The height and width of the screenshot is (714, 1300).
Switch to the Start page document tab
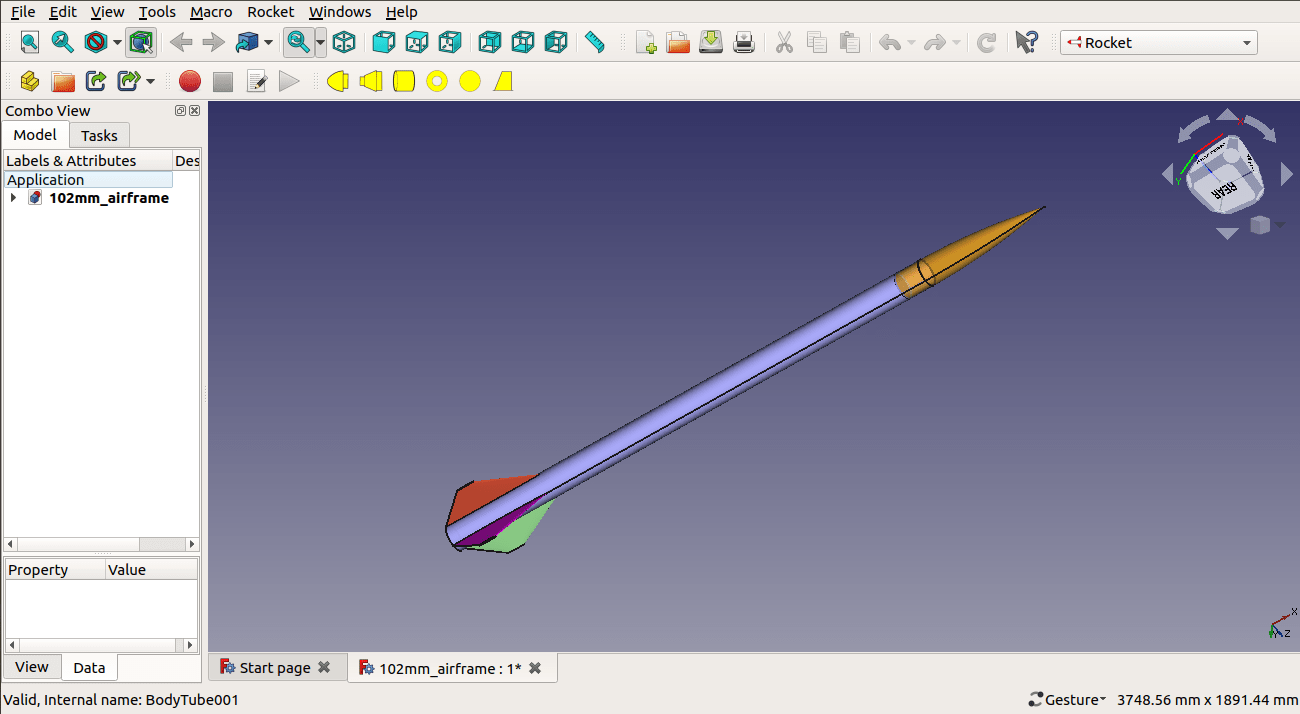click(274, 668)
